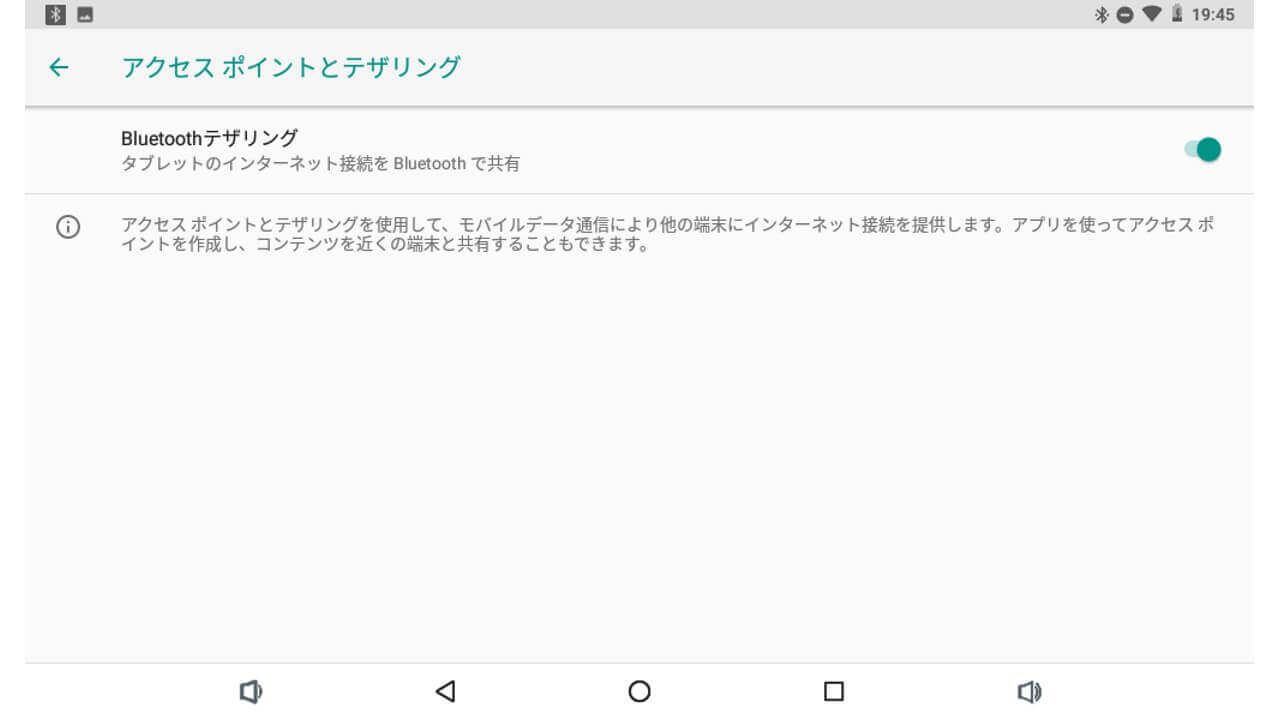Open recent apps with square button

click(833, 691)
